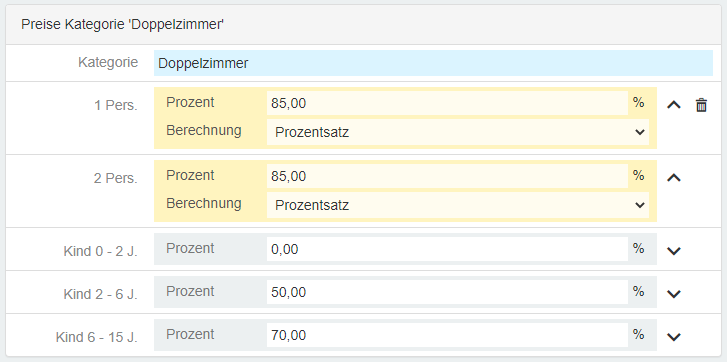Delete the 1 Pers. price row
Screen dimensions: 727x362
(701, 105)
